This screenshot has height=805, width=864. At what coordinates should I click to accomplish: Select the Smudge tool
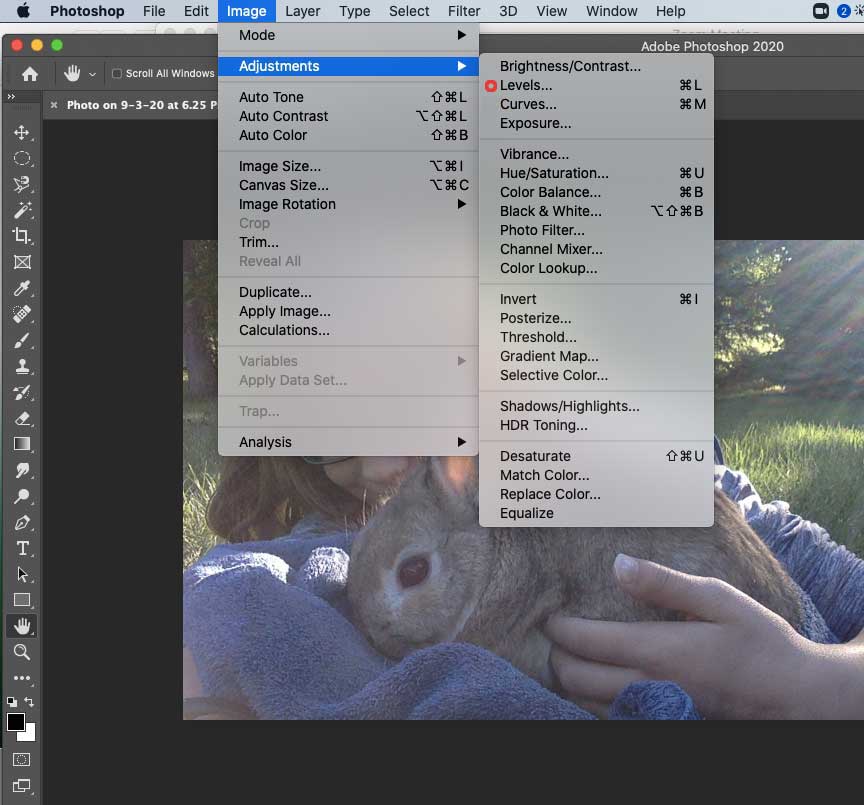pyautogui.click(x=22, y=470)
